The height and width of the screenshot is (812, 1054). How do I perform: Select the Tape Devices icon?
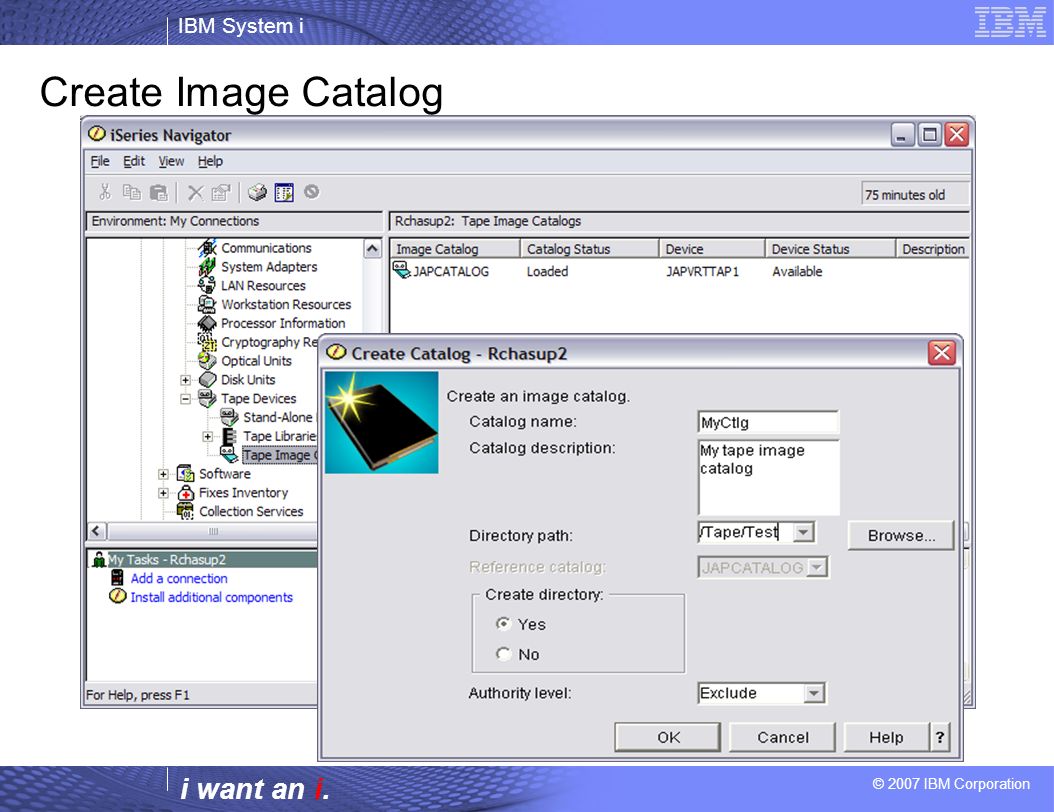point(208,399)
